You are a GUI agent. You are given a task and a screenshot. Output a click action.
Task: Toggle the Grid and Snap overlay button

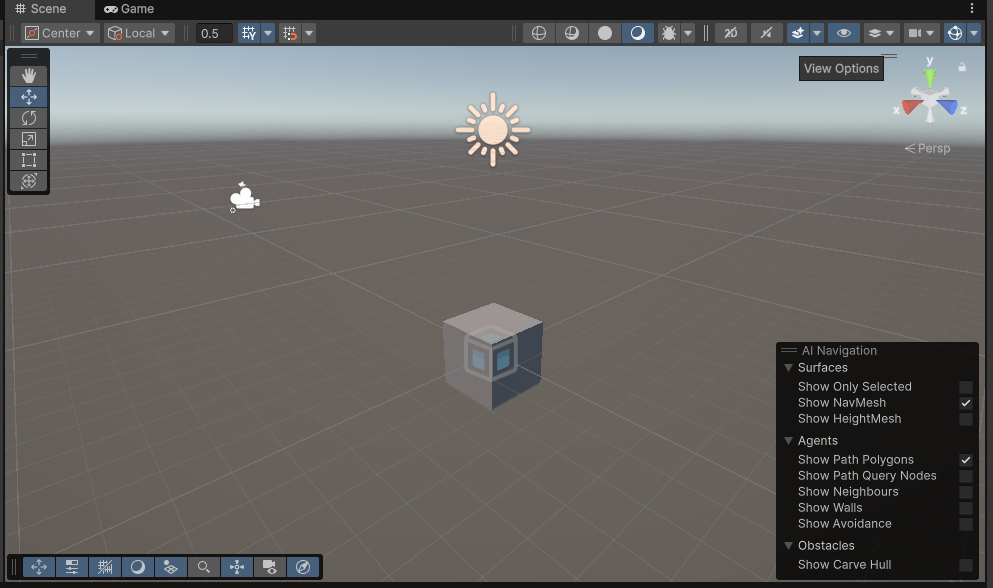click(104, 567)
